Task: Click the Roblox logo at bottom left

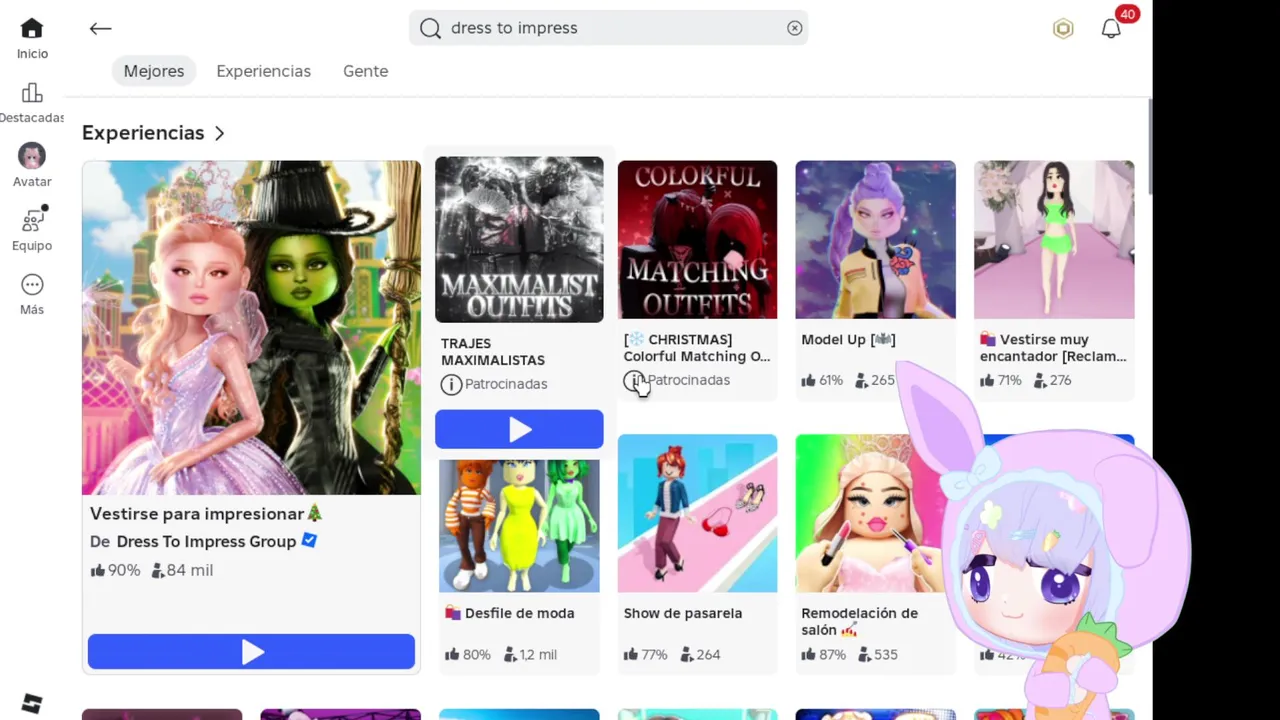Action: coord(32,704)
